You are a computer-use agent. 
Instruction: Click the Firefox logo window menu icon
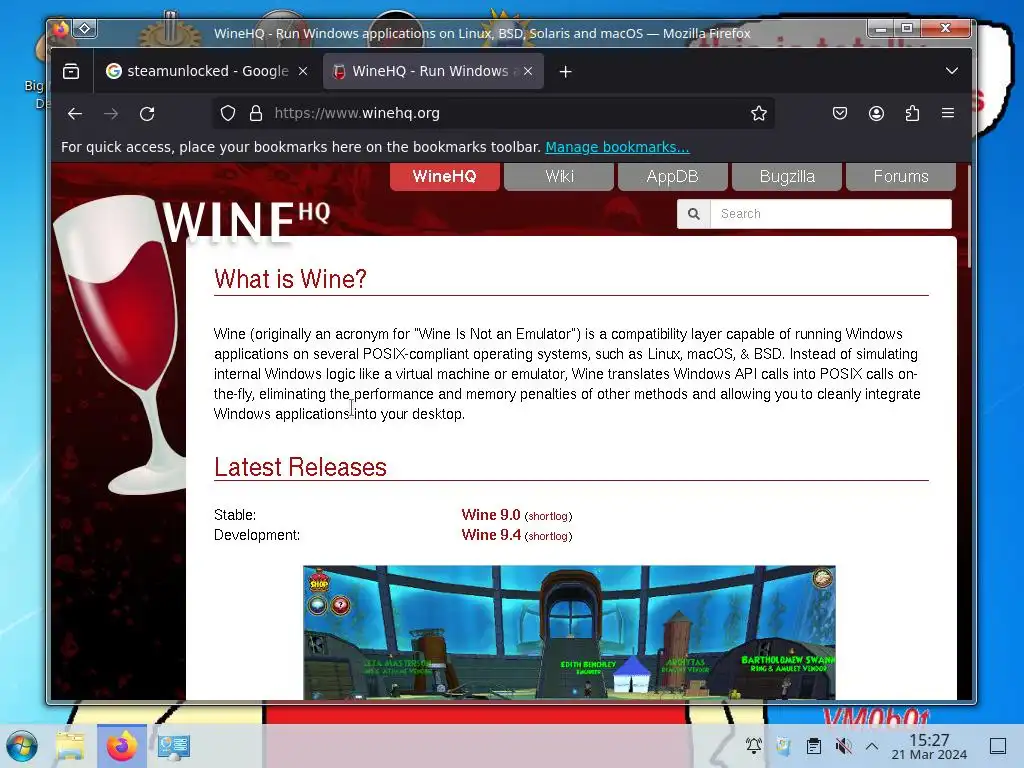[61, 29]
